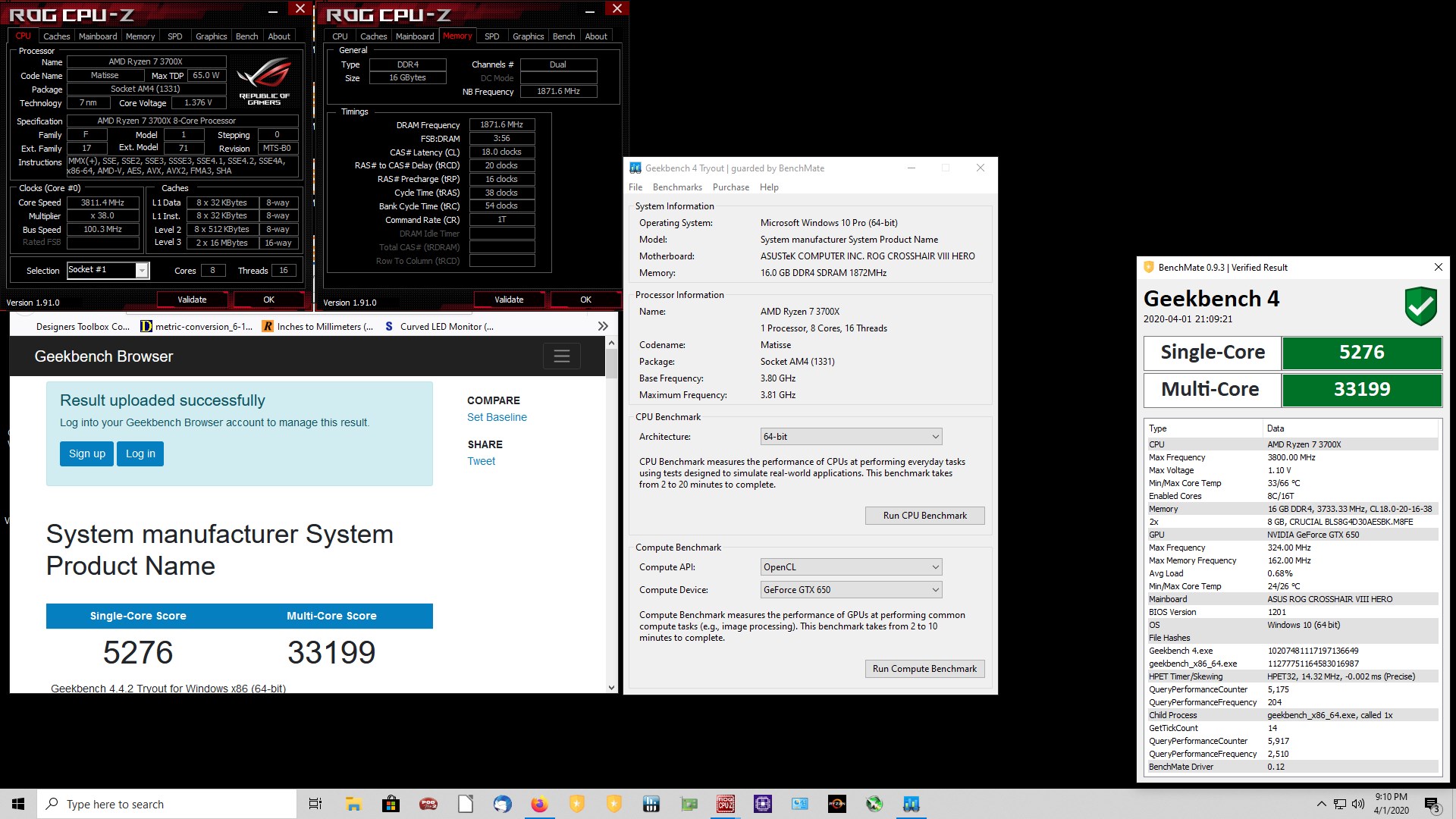Switch to ROG CPU-Z taskbar icon
Screen dimensions: 1456x819
click(726, 804)
